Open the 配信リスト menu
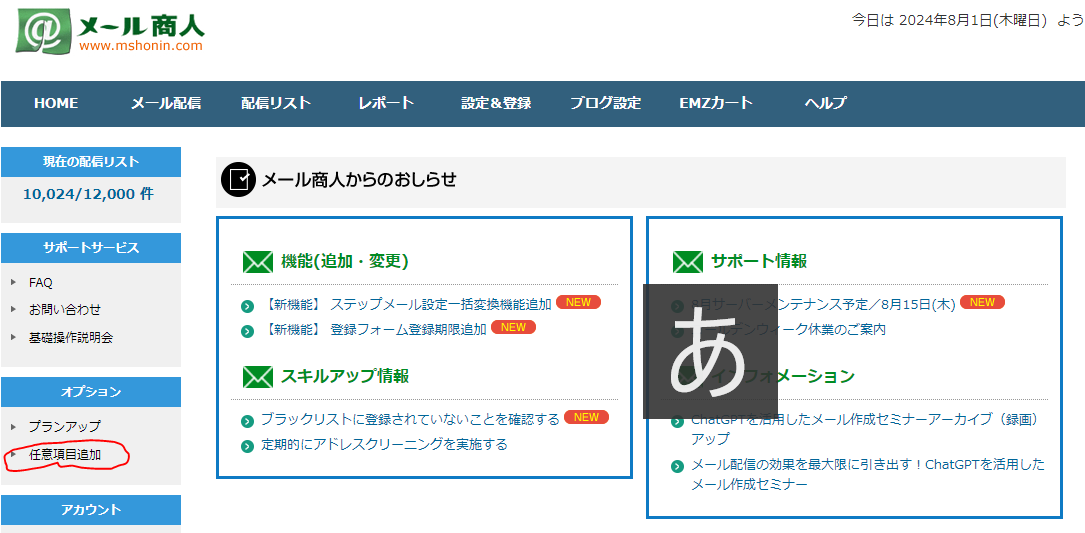This screenshot has height=533, width=1085. coord(276,103)
